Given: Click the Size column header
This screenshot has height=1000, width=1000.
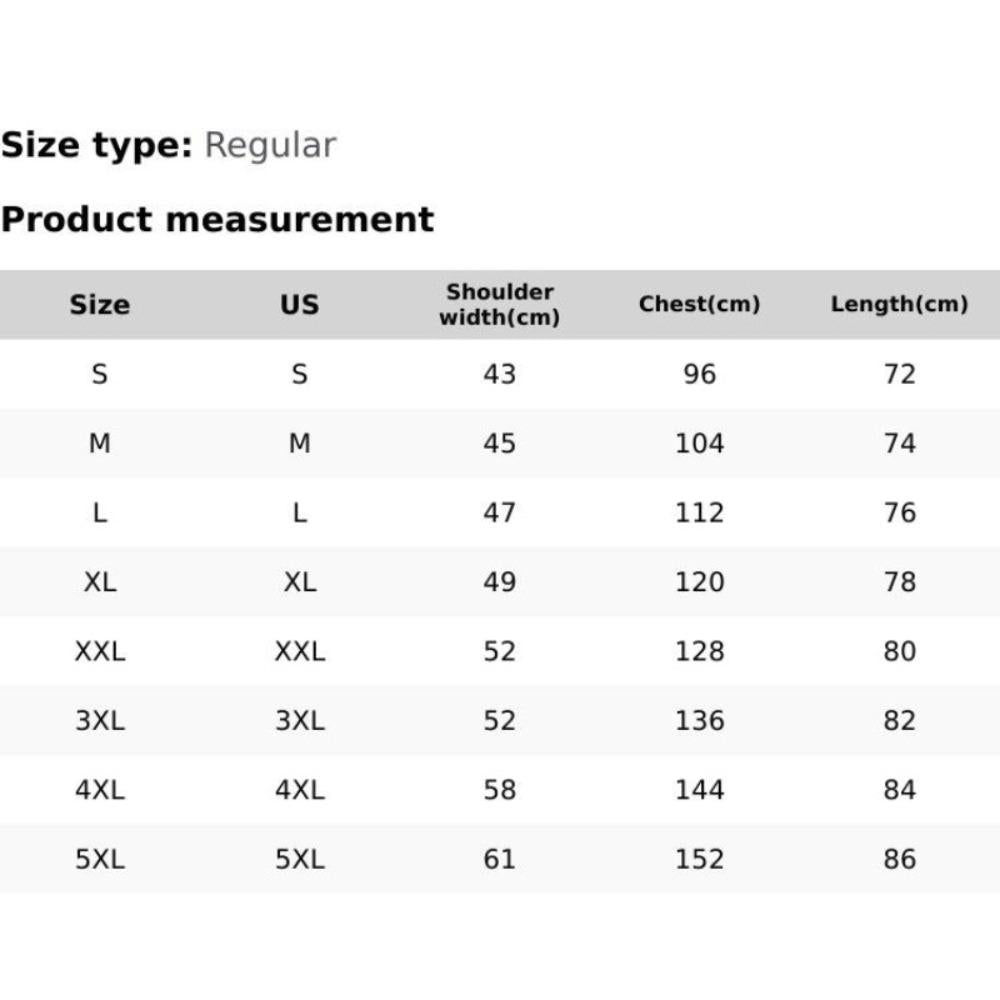Looking at the screenshot, I should tap(99, 305).
